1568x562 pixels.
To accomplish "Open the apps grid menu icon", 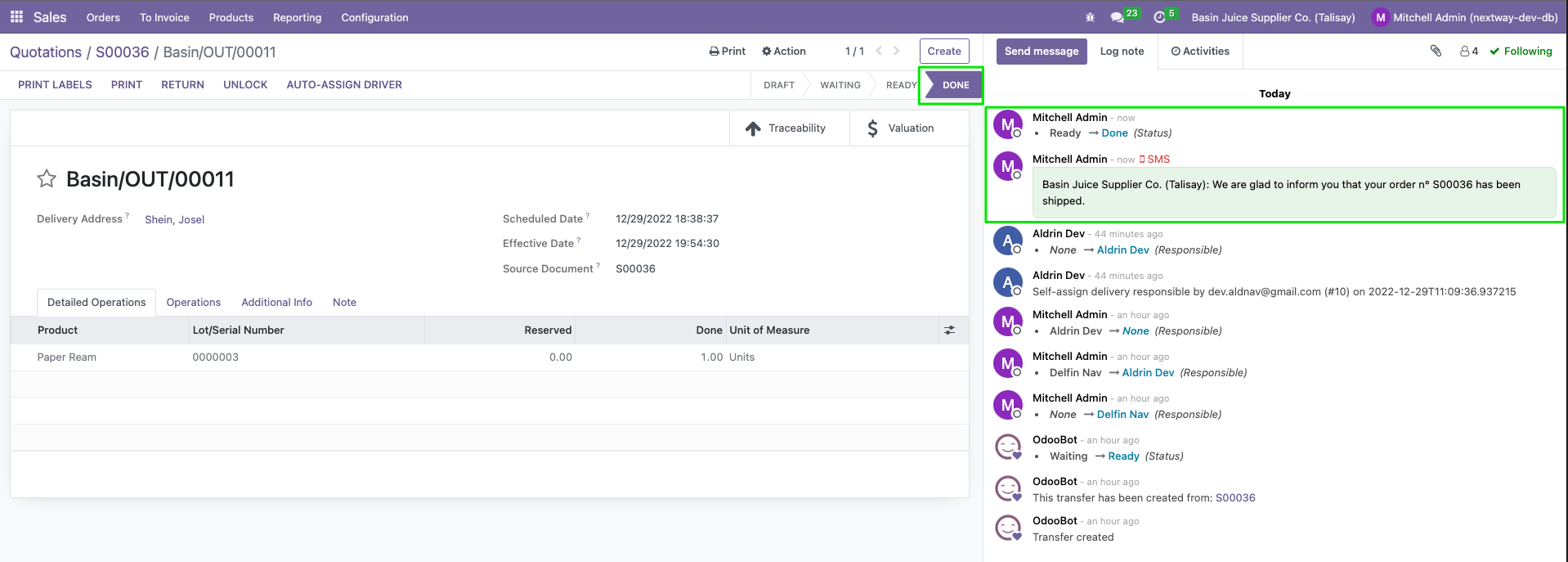I will tap(16, 17).
